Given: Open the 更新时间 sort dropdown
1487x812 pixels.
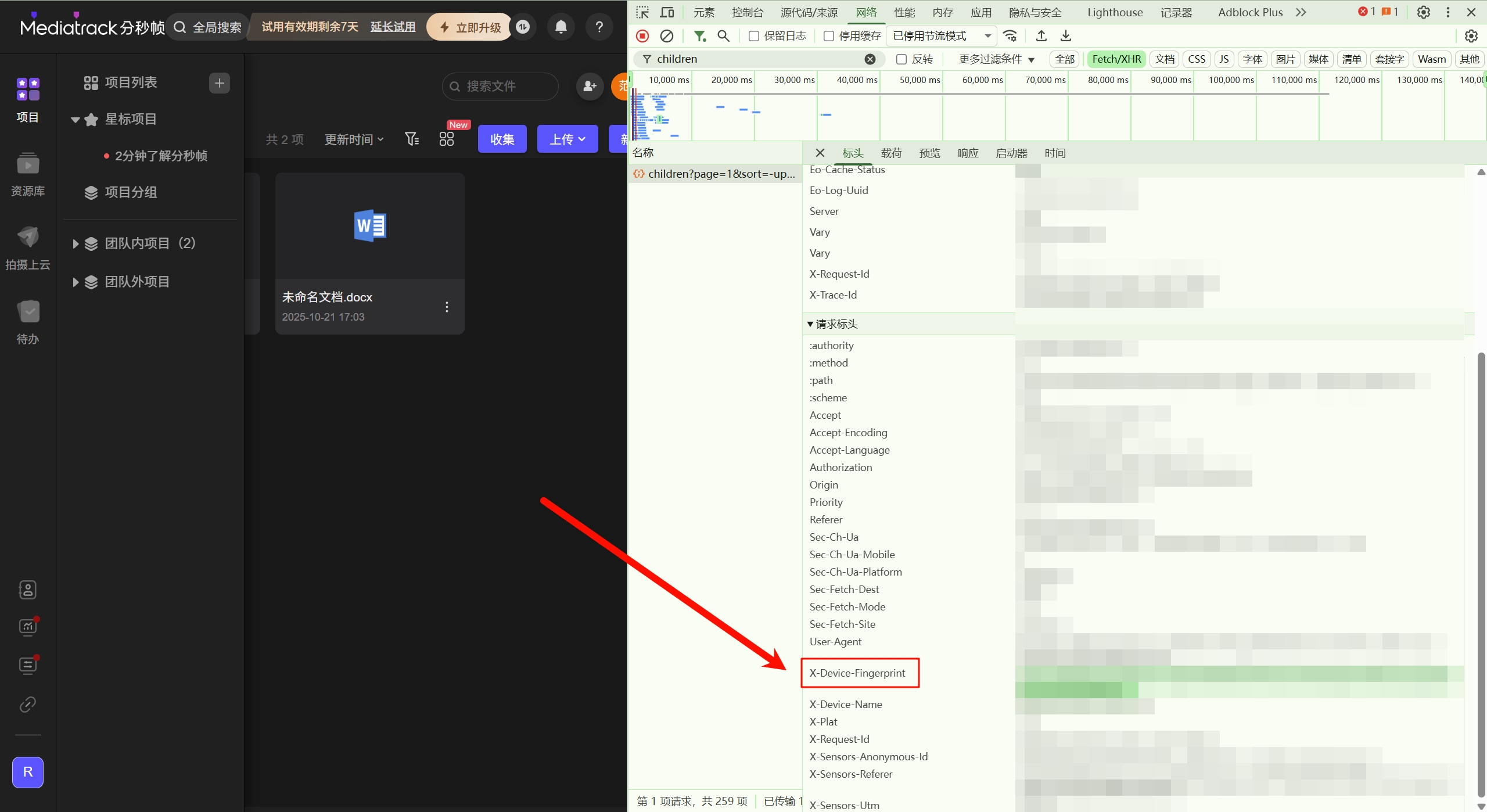Looking at the screenshot, I should 354,139.
